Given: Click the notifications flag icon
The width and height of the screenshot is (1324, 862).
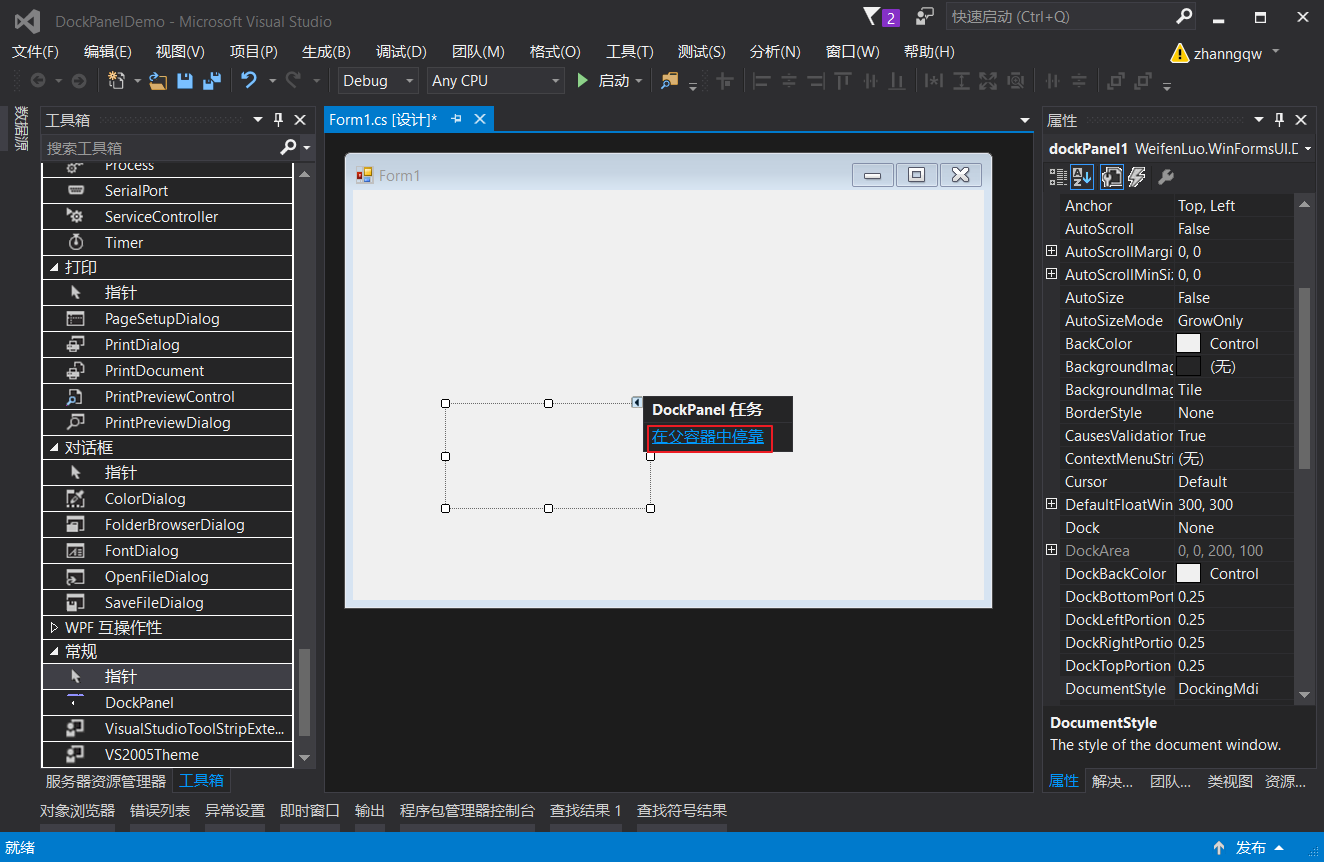Looking at the screenshot, I should click(872, 16).
